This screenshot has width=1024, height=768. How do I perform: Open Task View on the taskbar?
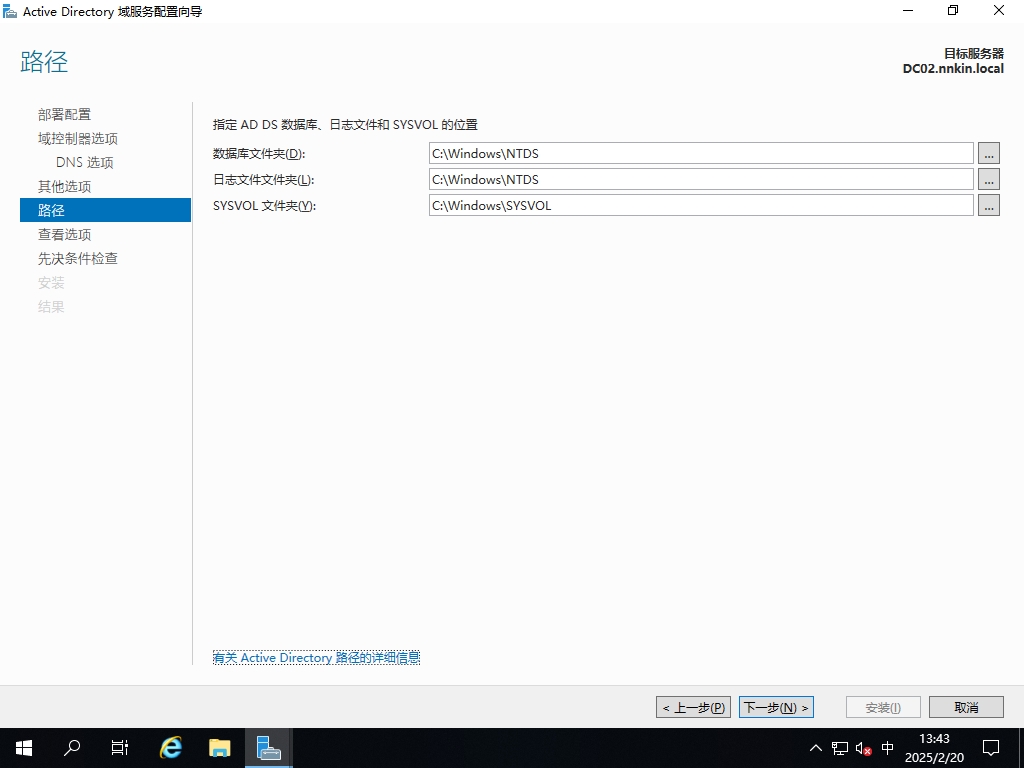coord(120,747)
